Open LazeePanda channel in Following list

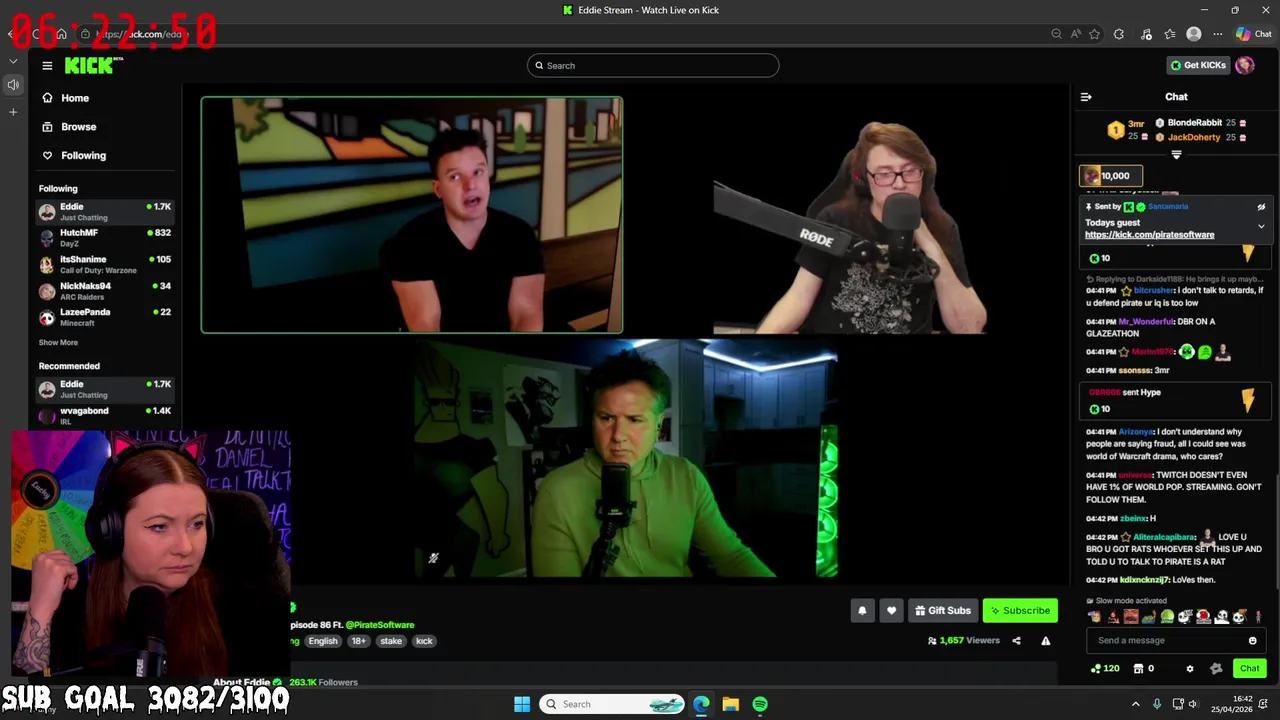click(x=105, y=317)
